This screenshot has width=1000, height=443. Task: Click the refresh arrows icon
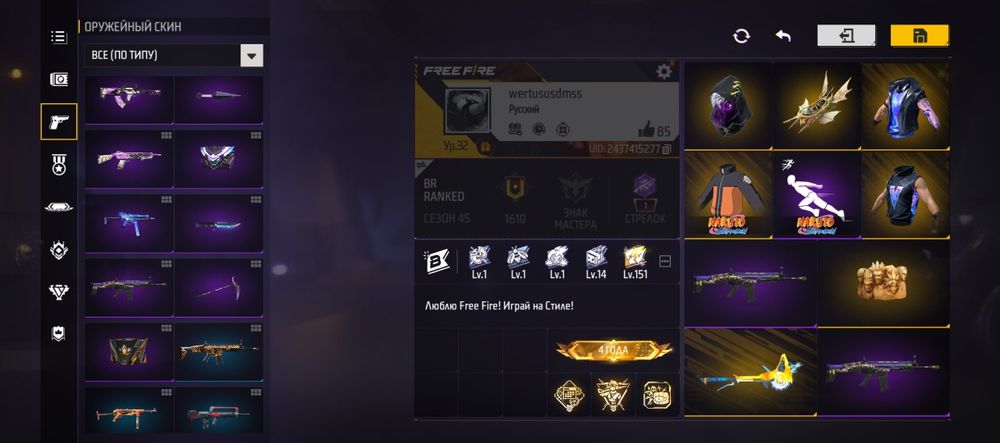click(742, 36)
